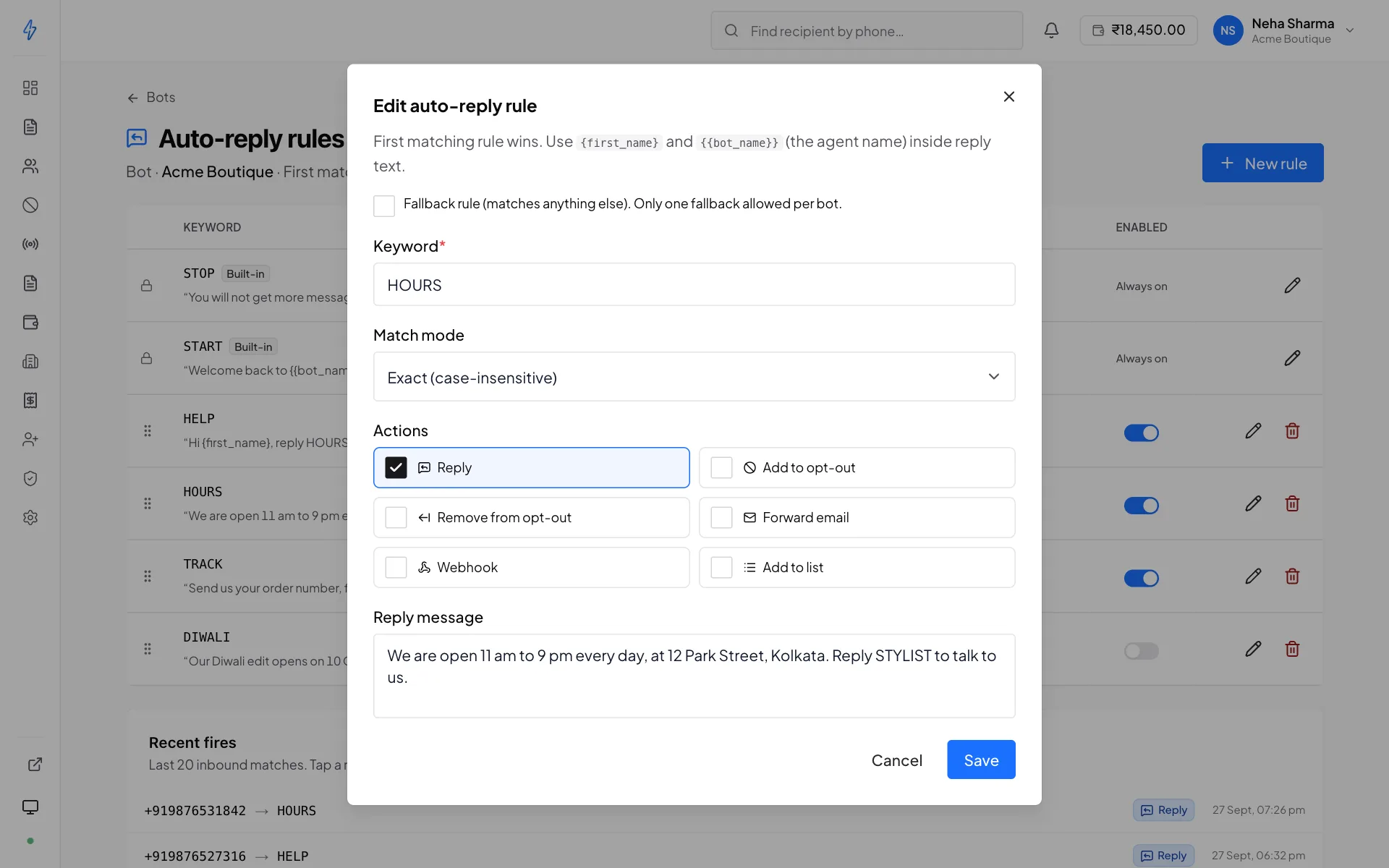Toggle the TRACK rule enabled switch
Viewport: 1389px width, 868px height.
click(x=1141, y=578)
